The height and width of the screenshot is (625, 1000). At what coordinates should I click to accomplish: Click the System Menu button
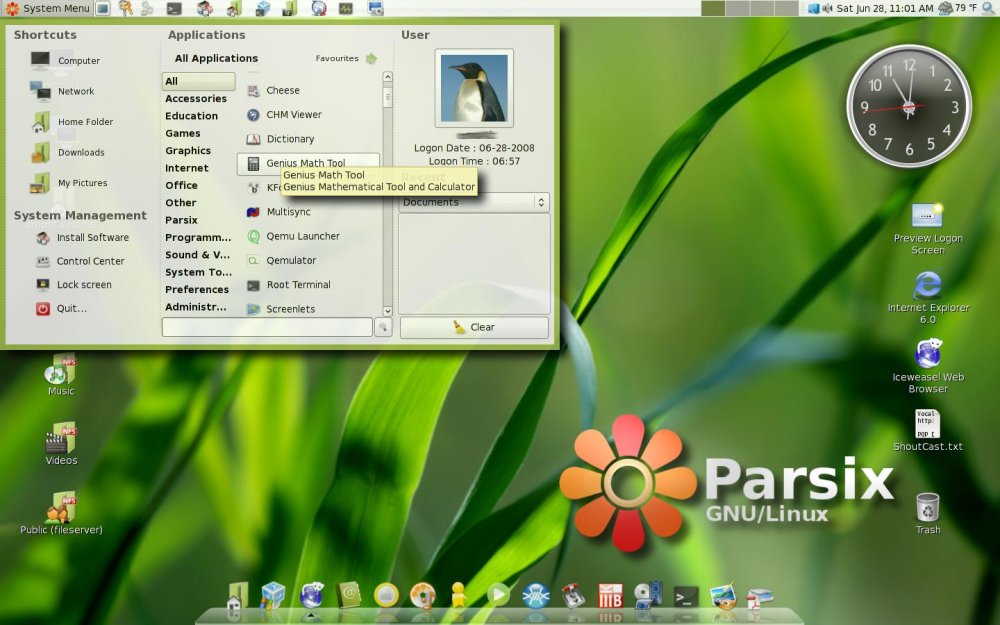(x=48, y=8)
